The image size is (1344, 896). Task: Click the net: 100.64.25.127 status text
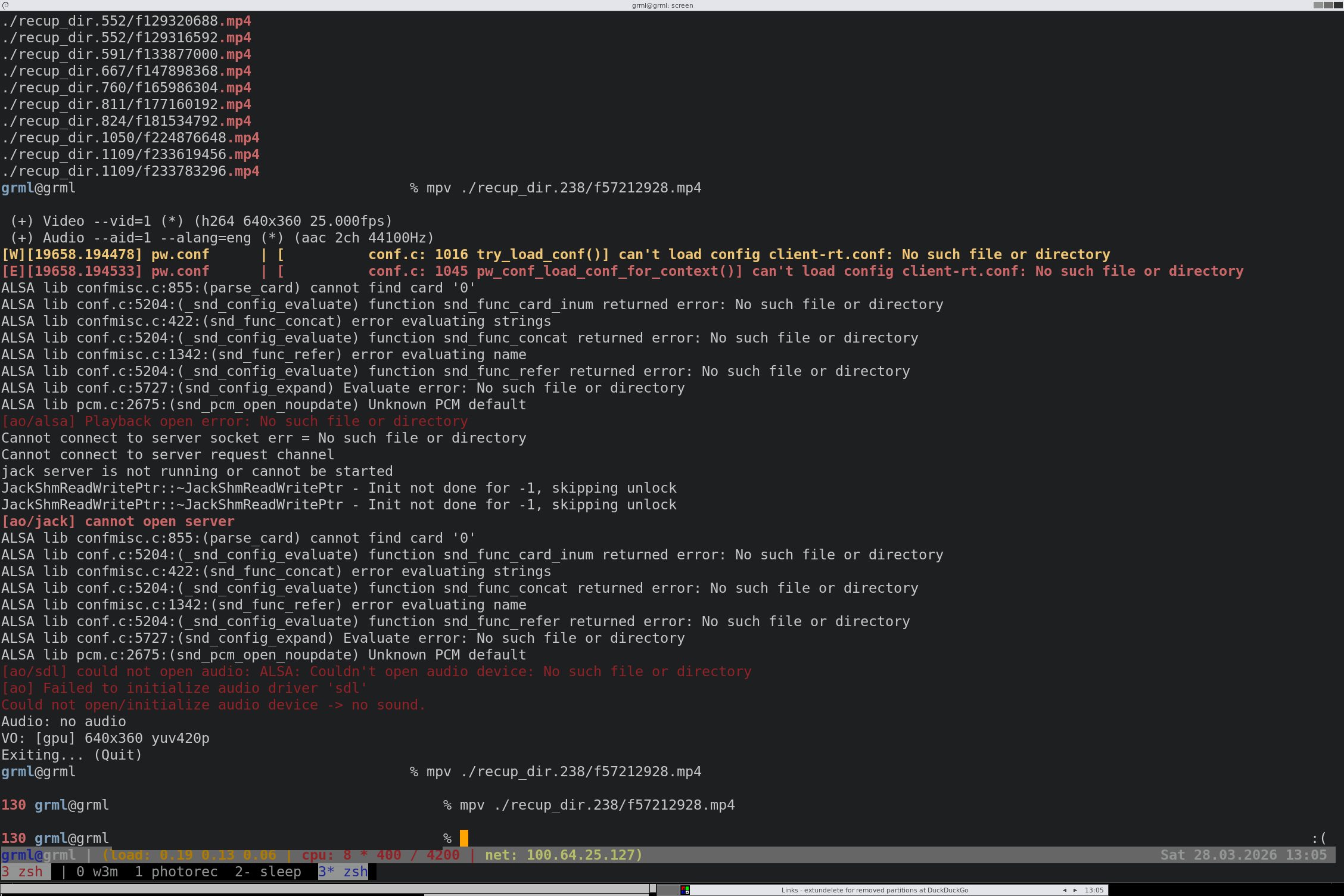click(x=563, y=855)
